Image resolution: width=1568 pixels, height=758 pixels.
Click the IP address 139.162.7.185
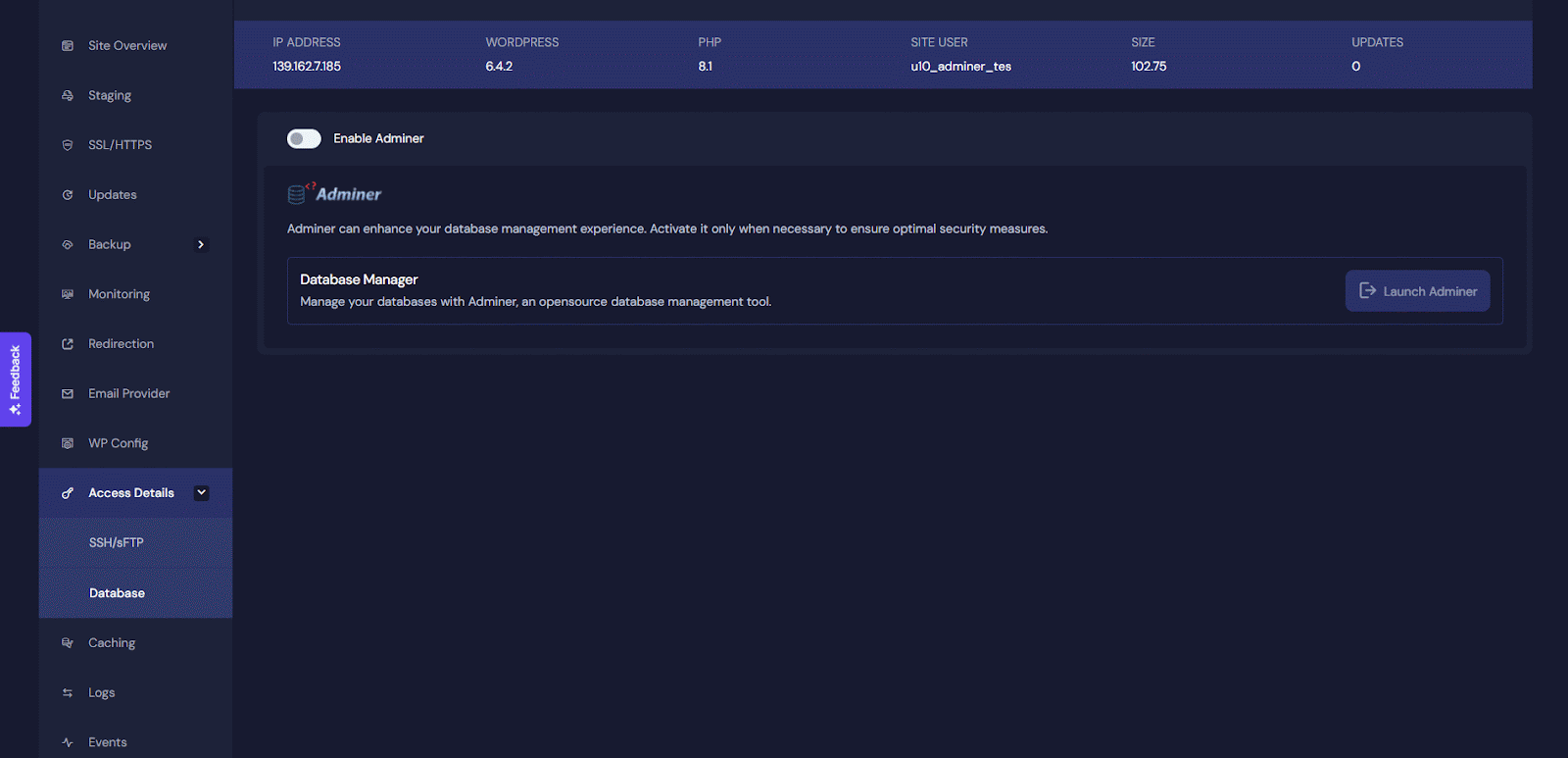coord(307,67)
